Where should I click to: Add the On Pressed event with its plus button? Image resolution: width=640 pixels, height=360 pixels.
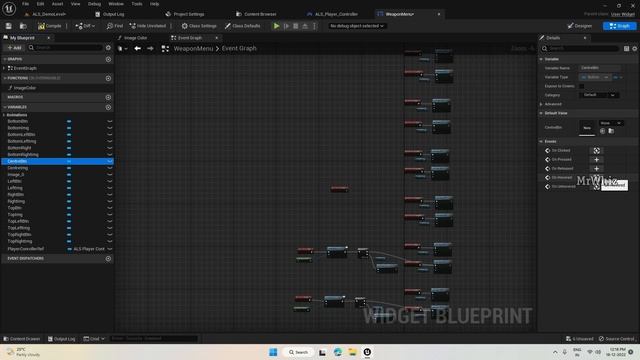pyautogui.click(x=596, y=160)
